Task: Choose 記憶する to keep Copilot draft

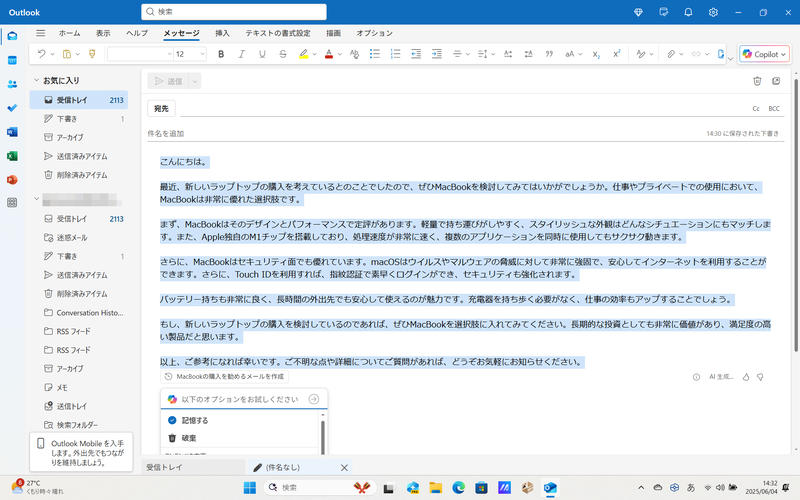Action: (240, 420)
